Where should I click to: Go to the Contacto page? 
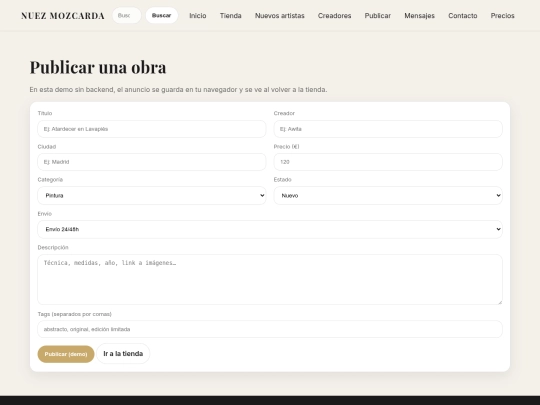(x=463, y=16)
